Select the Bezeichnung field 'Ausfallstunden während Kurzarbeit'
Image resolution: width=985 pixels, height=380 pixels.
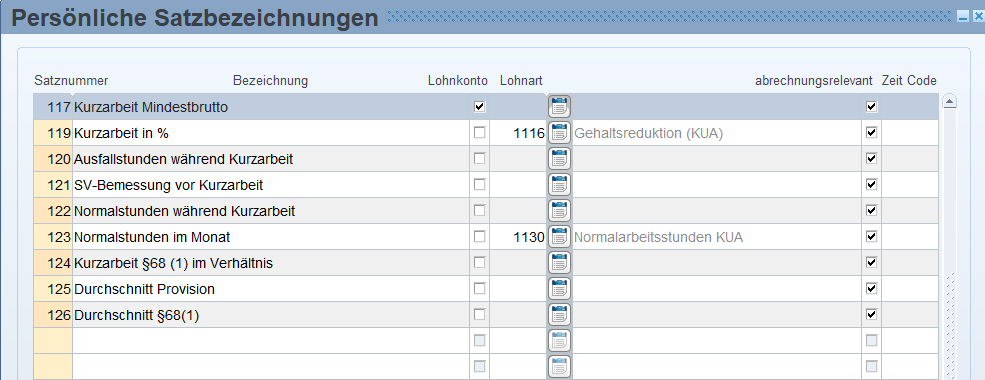[x=271, y=159]
